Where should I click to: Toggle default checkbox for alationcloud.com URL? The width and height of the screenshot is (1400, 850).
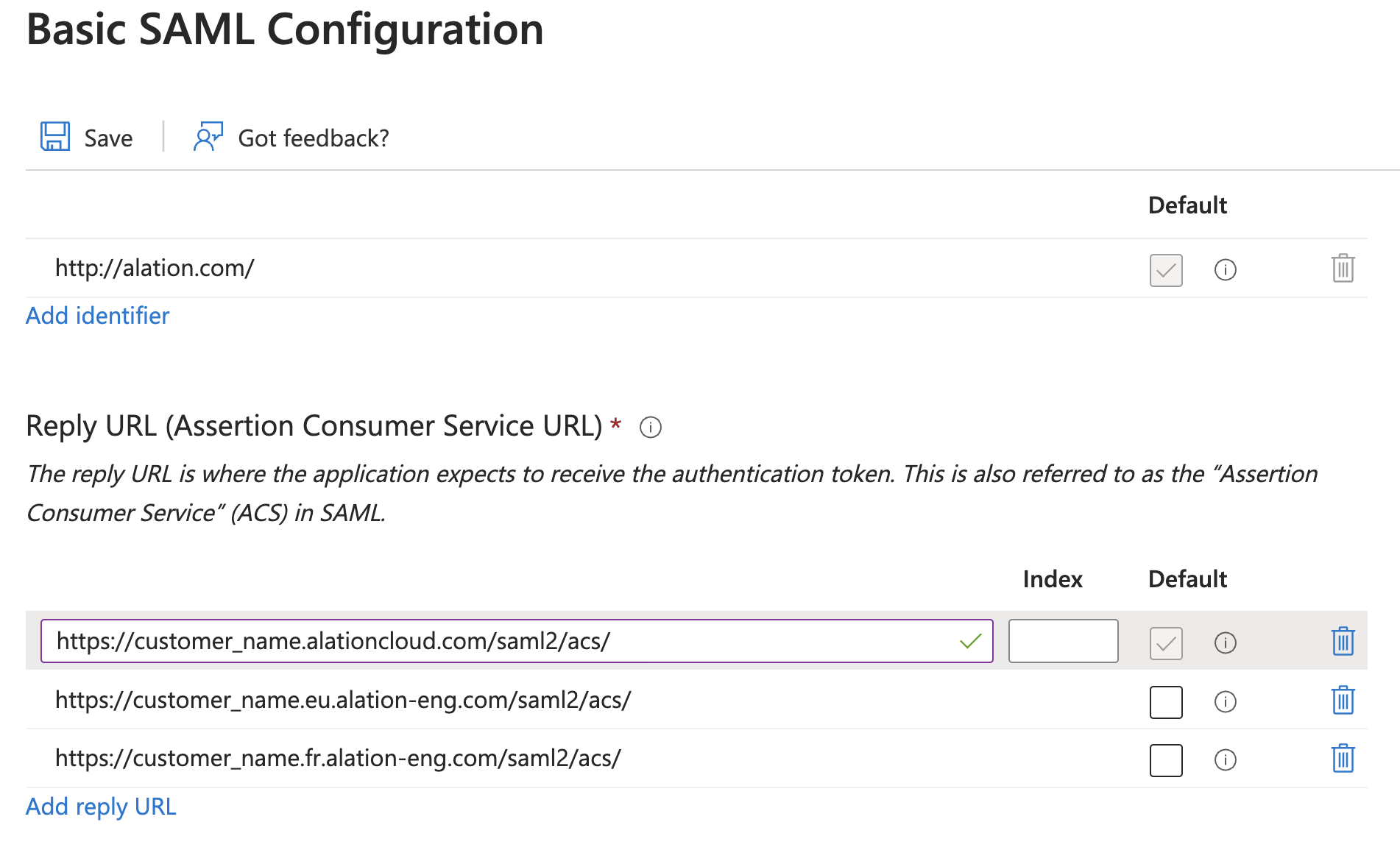[1166, 643]
